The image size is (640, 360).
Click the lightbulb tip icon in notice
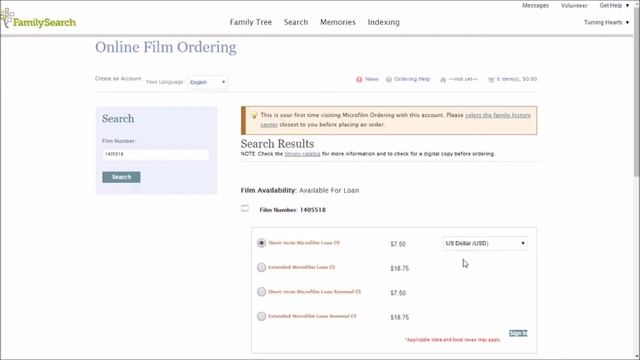click(254, 116)
